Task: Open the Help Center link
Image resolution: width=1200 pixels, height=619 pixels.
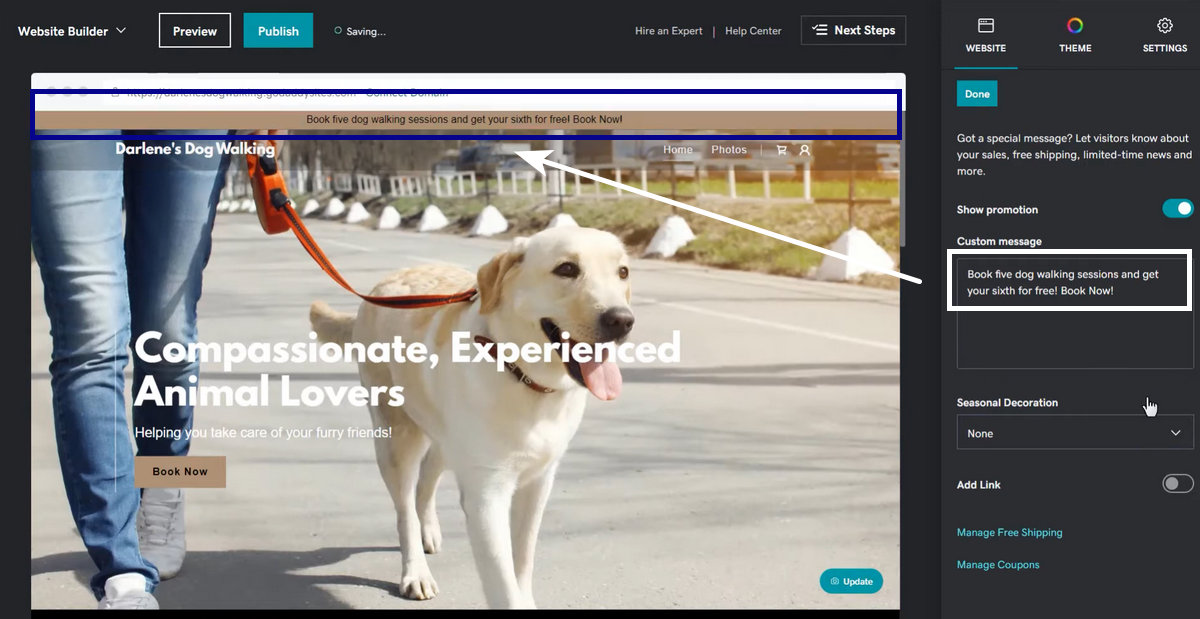Action: coord(753,31)
